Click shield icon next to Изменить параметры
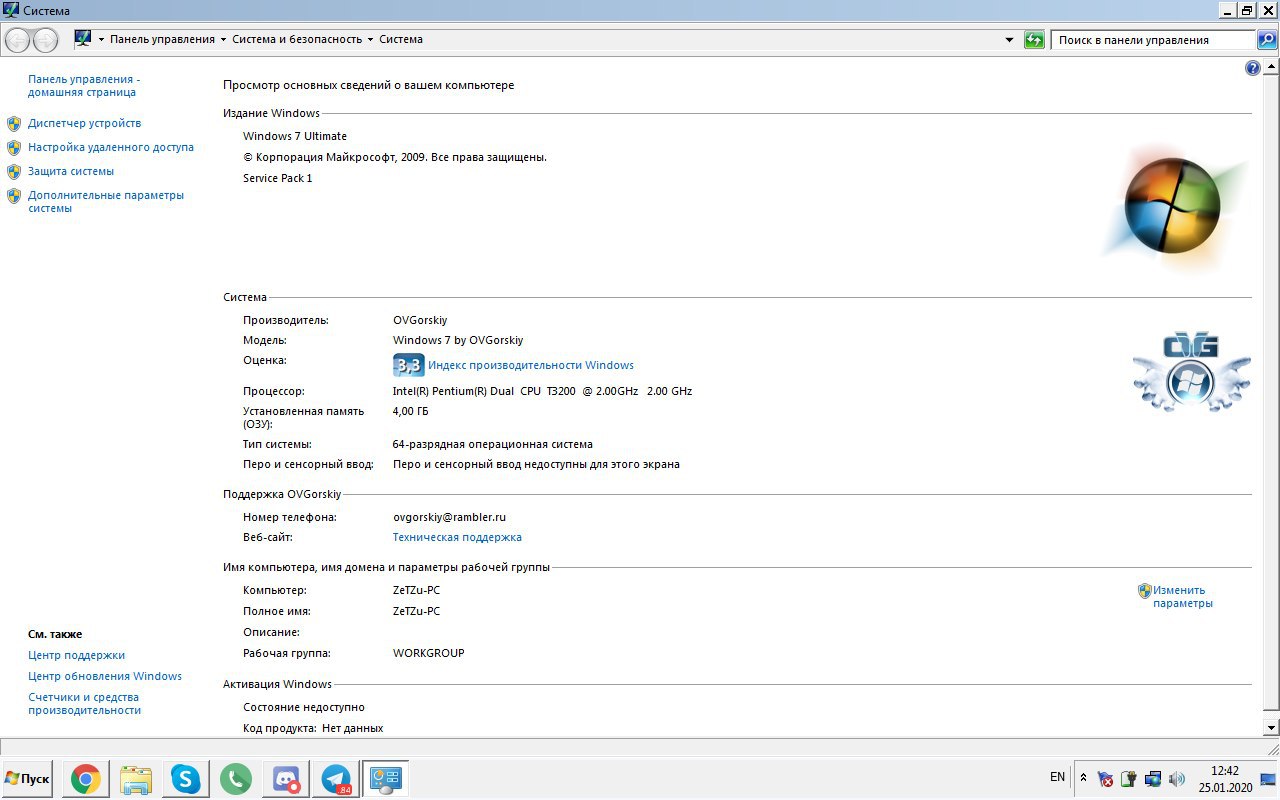1280x800 pixels. pyautogui.click(x=1145, y=591)
